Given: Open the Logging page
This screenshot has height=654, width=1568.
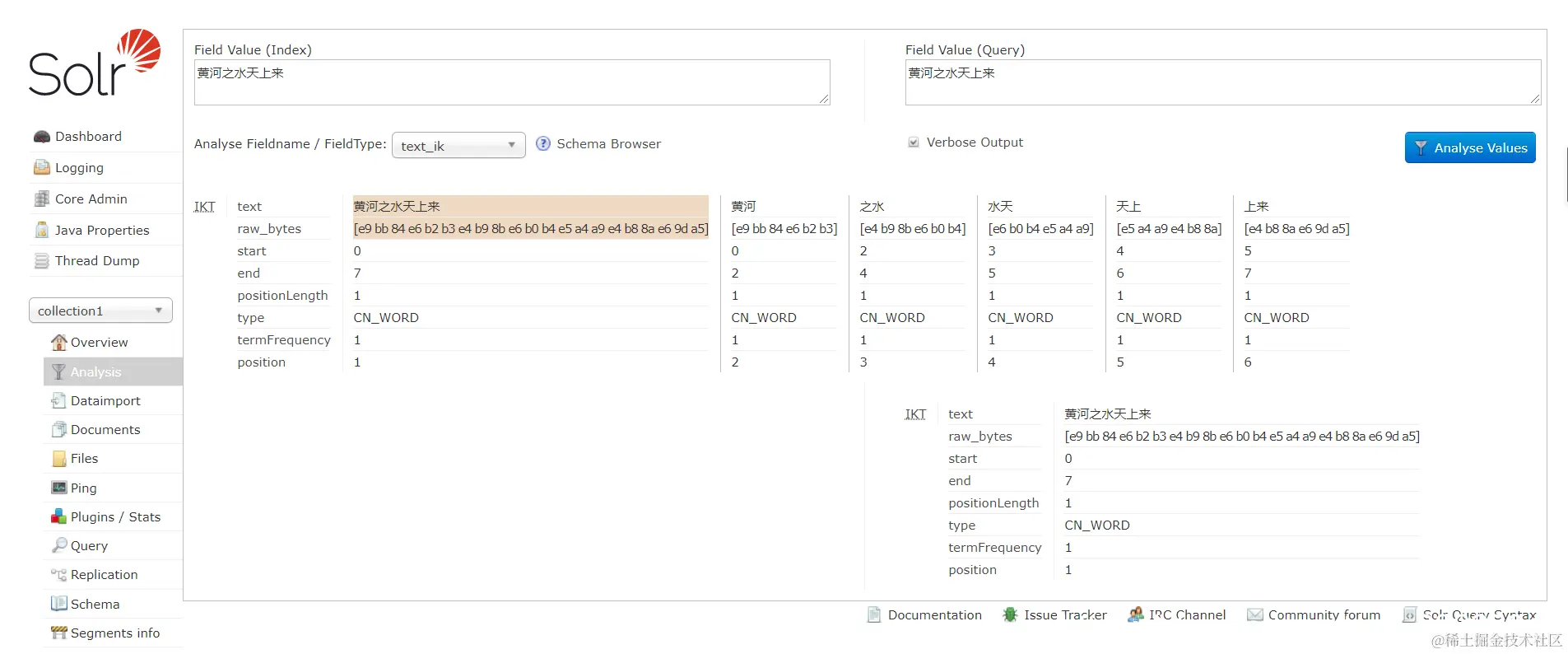Looking at the screenshot, I should [79, 168].
